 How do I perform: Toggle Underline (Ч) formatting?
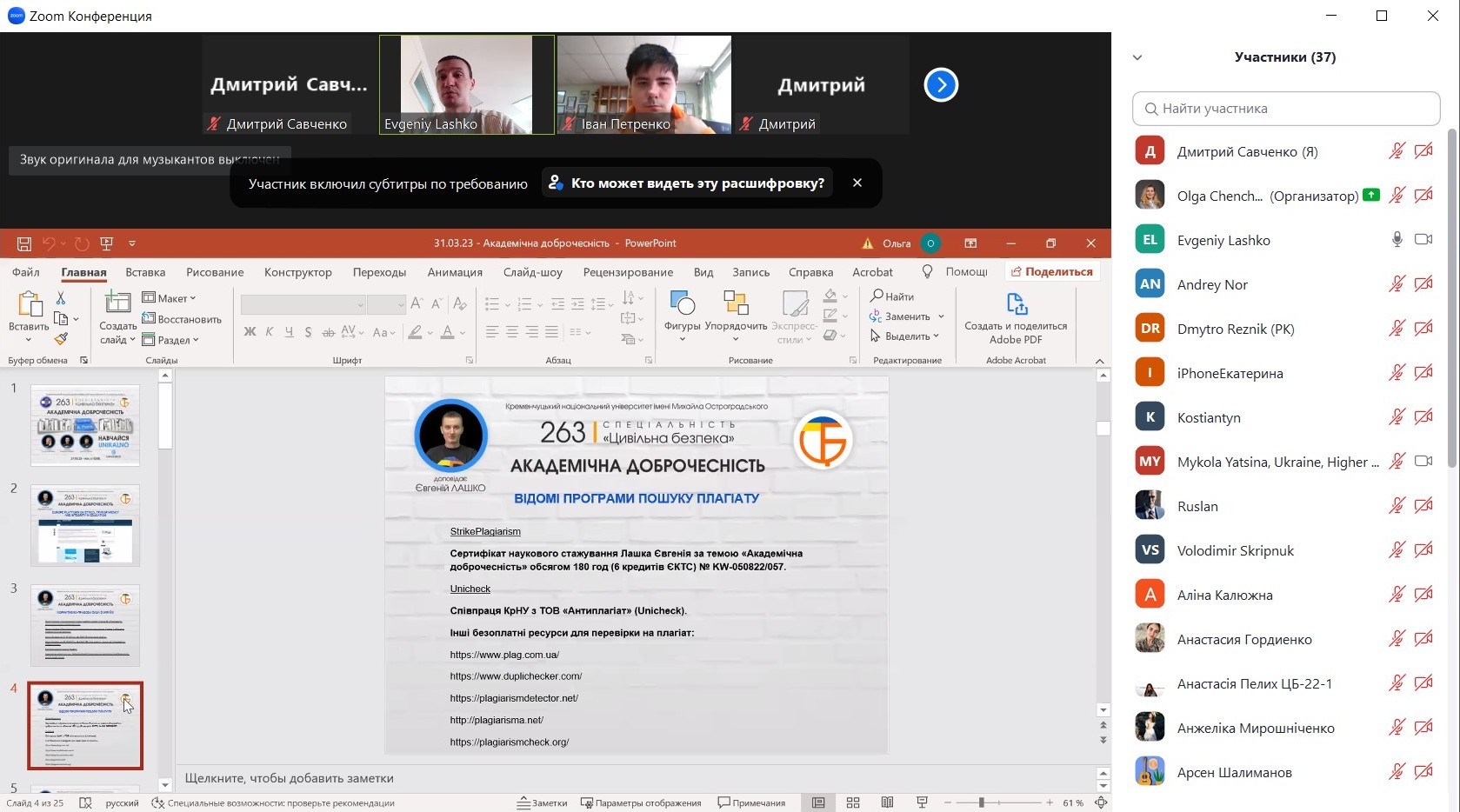[x=289, y=332]
